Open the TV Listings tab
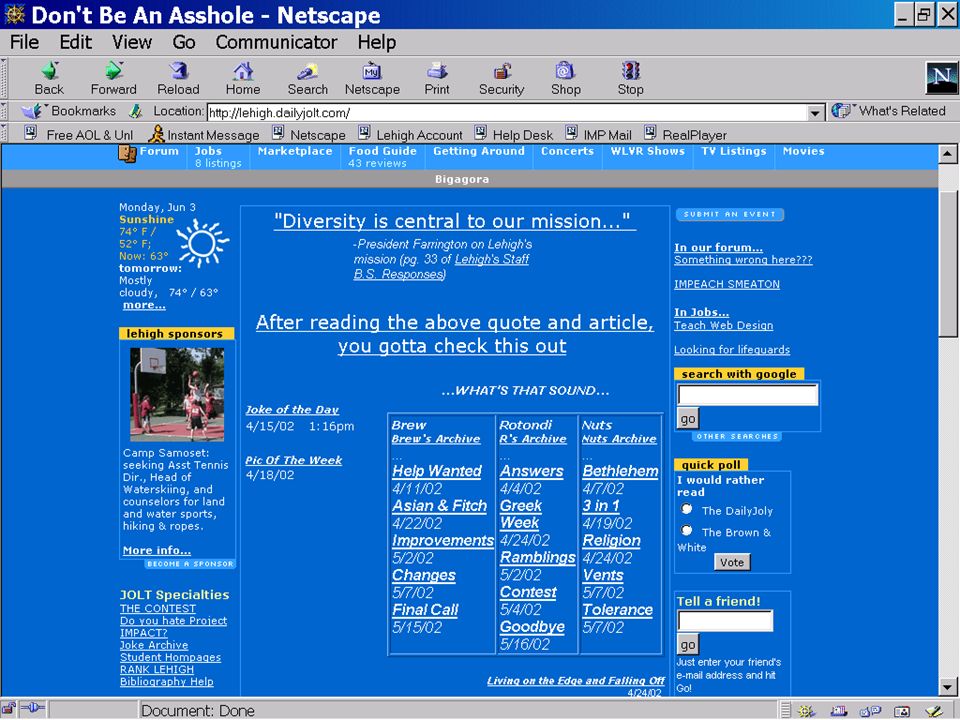Screen dimensions: 960x720 tap(733, 151)
